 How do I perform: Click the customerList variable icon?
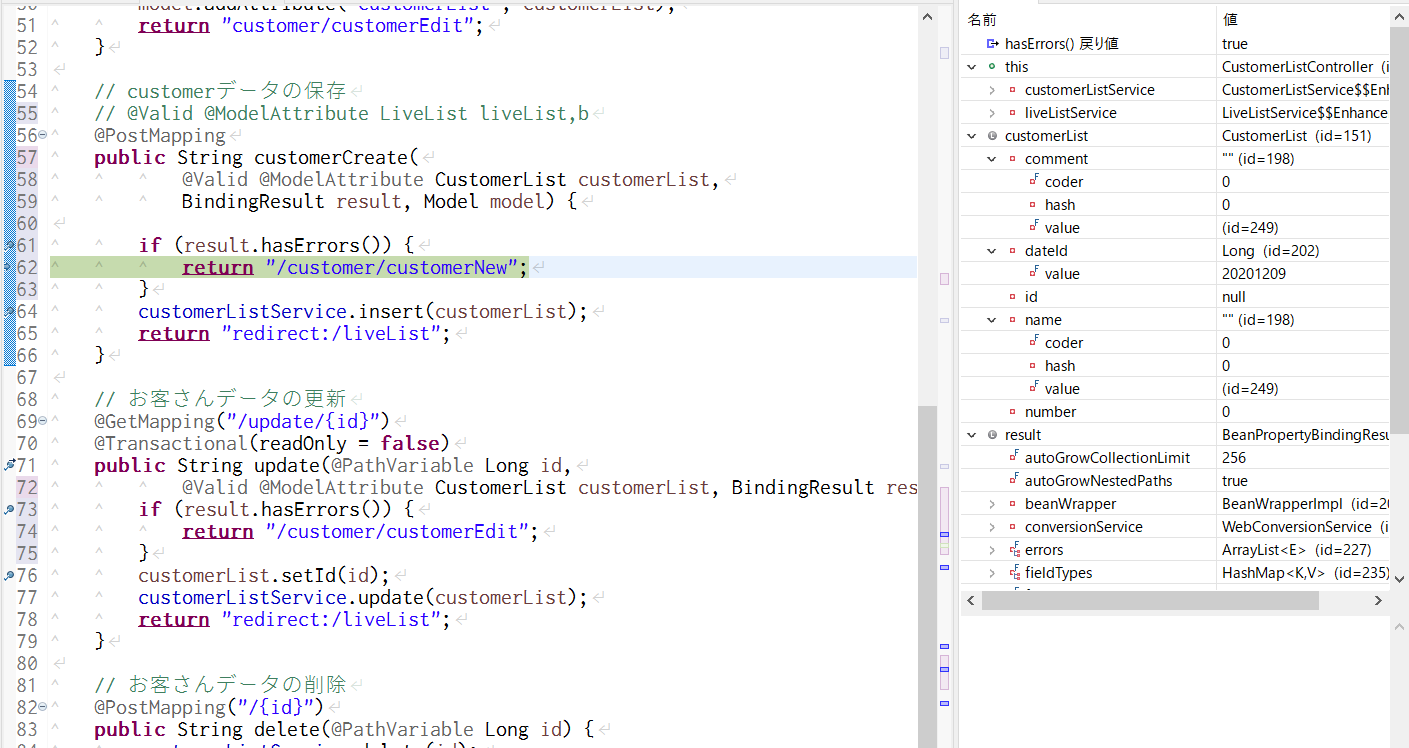992,136
